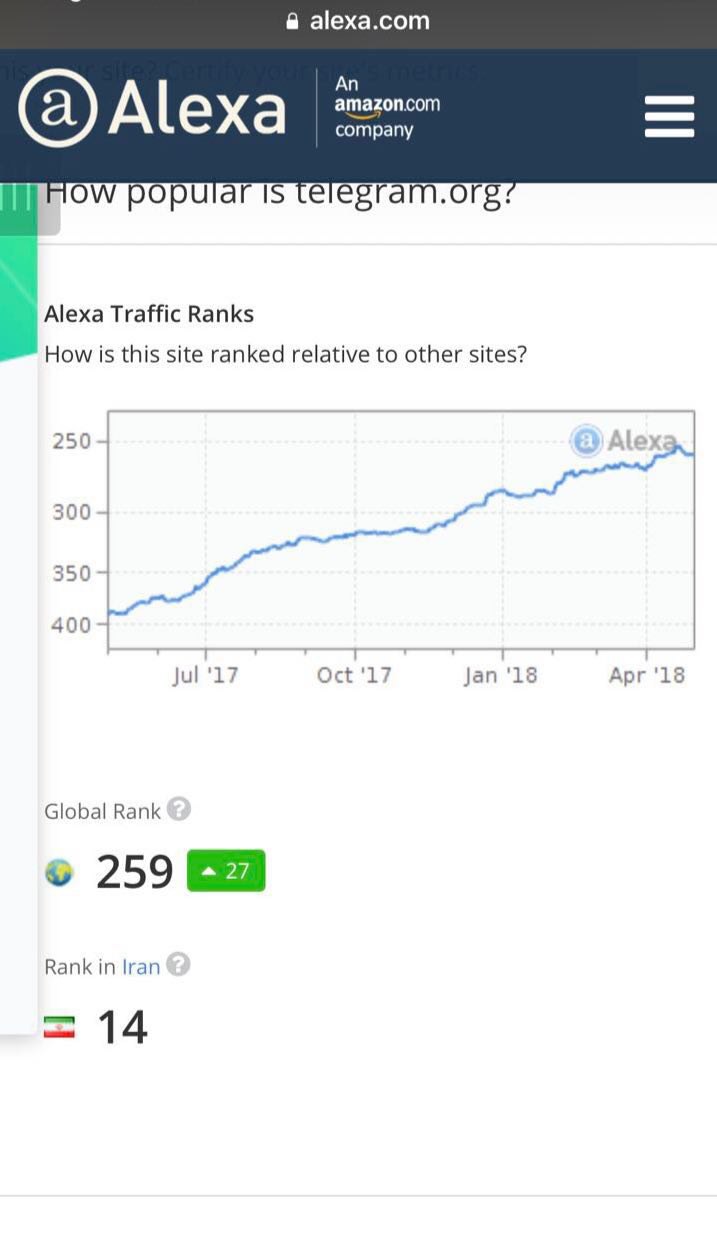This screenshot has width=717, height=1238.
Task: Open the "Iran" country link
Action: tap(141, 967)
